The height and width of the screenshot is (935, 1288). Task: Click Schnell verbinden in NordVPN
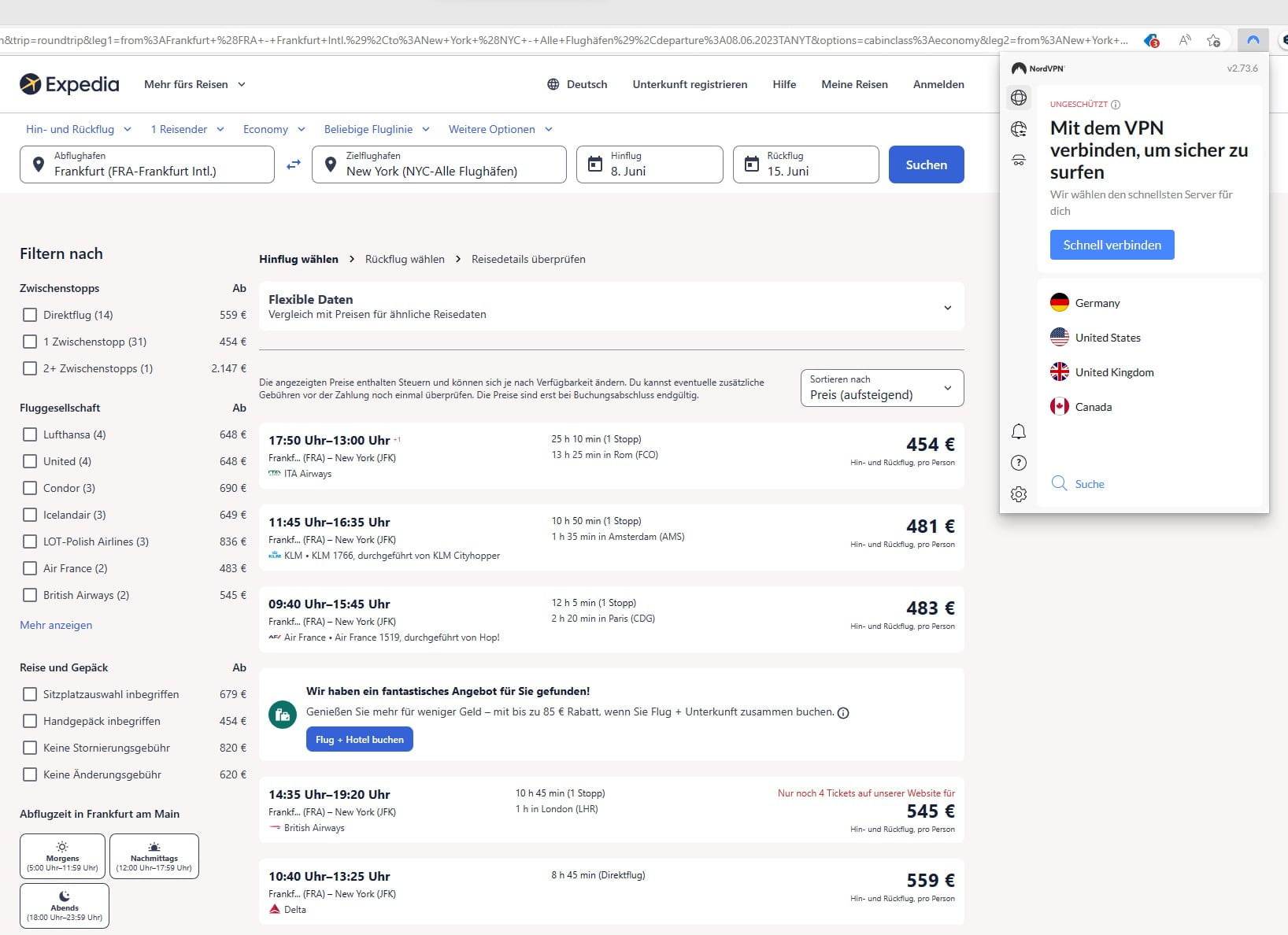tap(1112, 245)
